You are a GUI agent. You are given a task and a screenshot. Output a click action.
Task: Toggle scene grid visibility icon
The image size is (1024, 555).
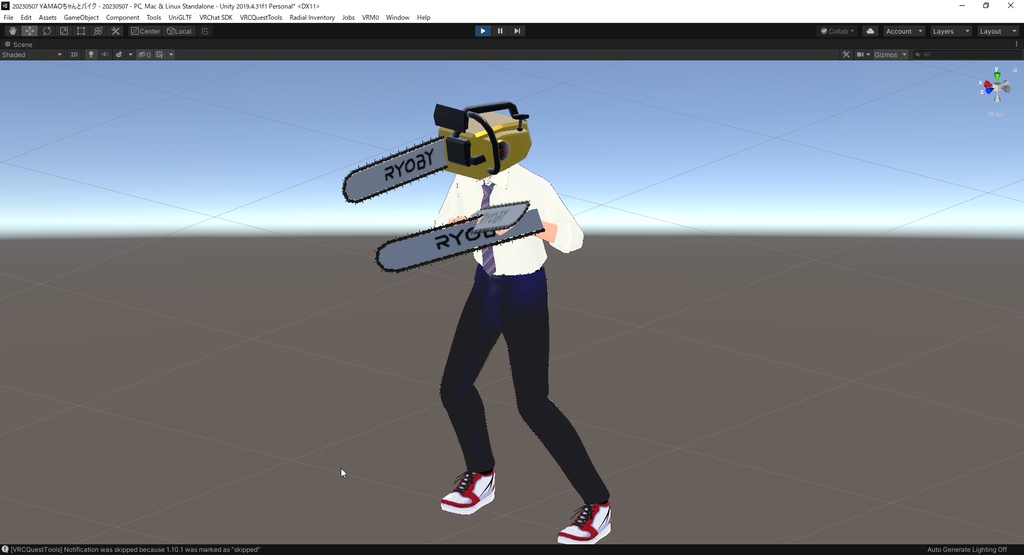159,55
